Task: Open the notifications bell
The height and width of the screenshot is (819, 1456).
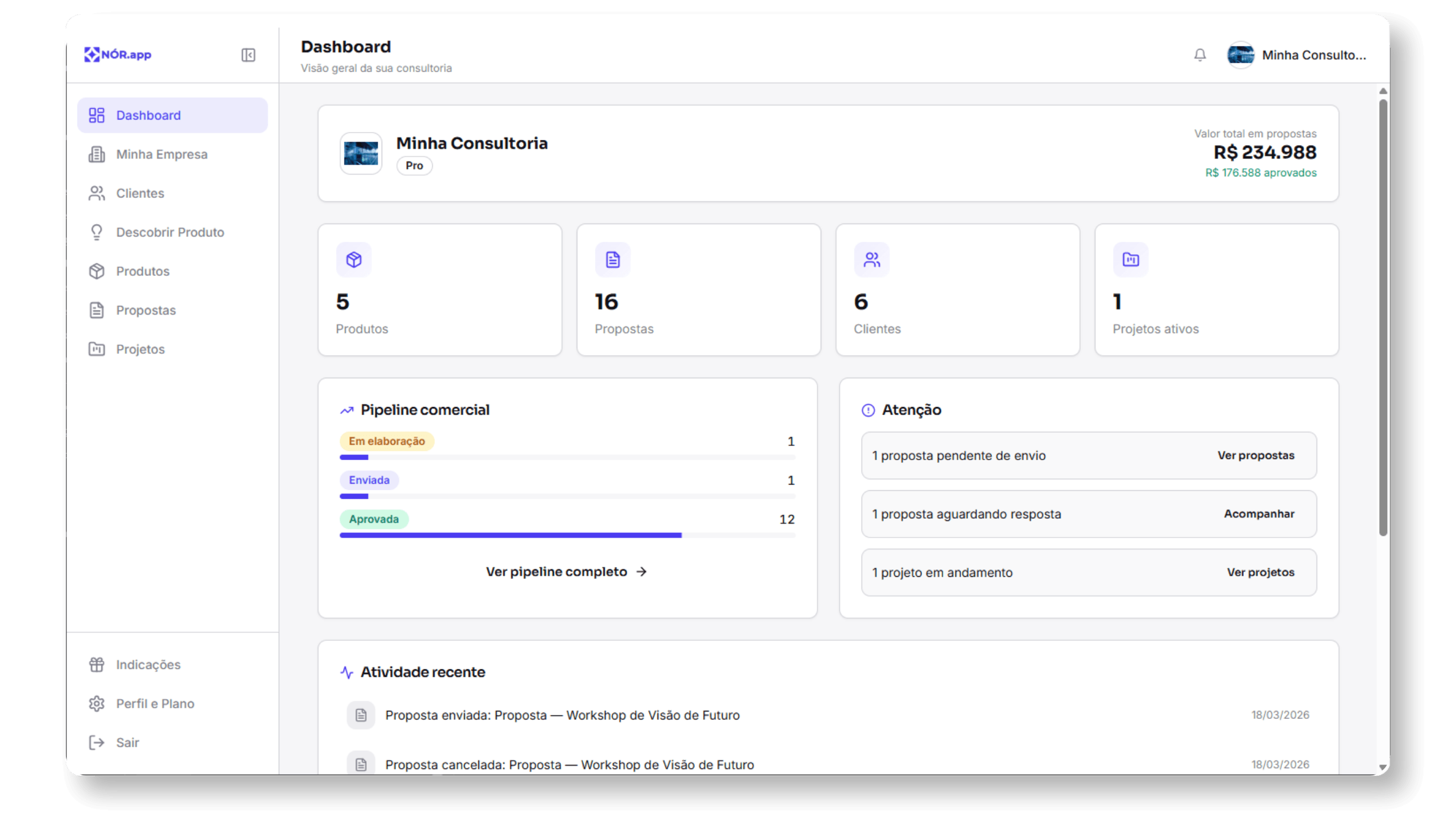Action: coord(1200,55)
